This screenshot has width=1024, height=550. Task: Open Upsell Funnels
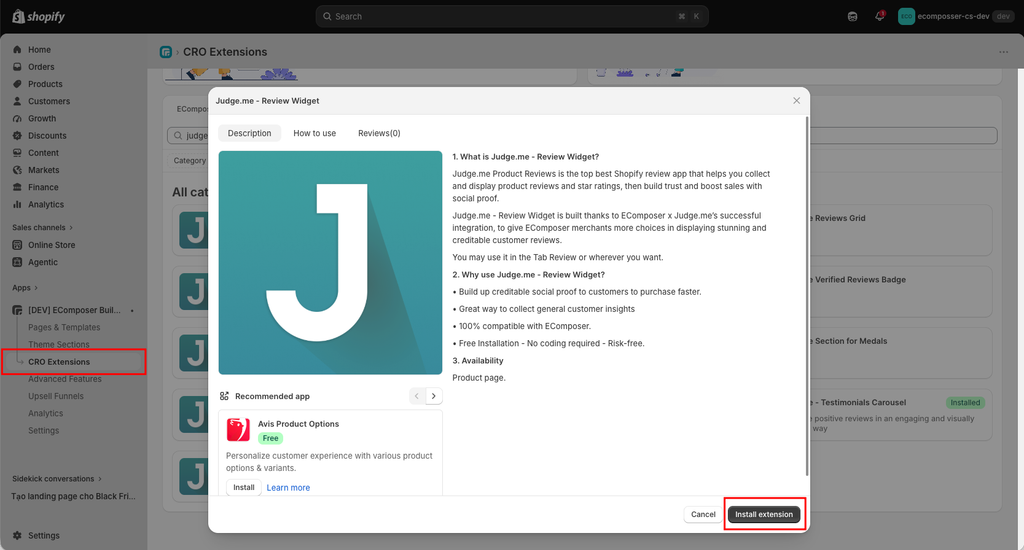[56, 396]
